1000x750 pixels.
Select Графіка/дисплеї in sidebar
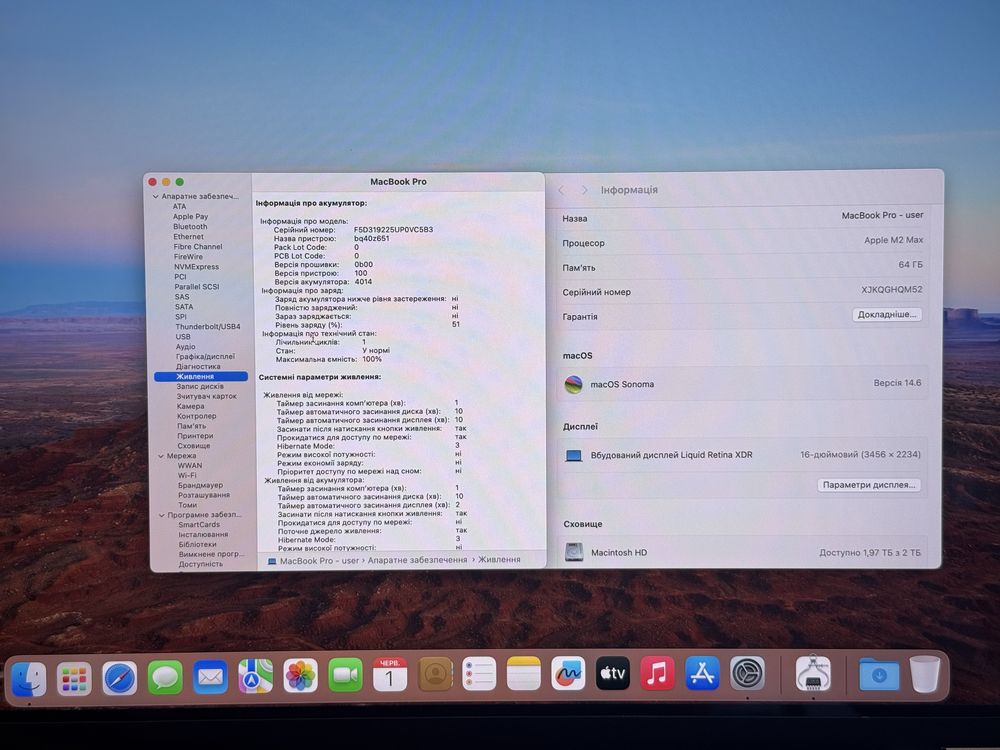[205, 357]
